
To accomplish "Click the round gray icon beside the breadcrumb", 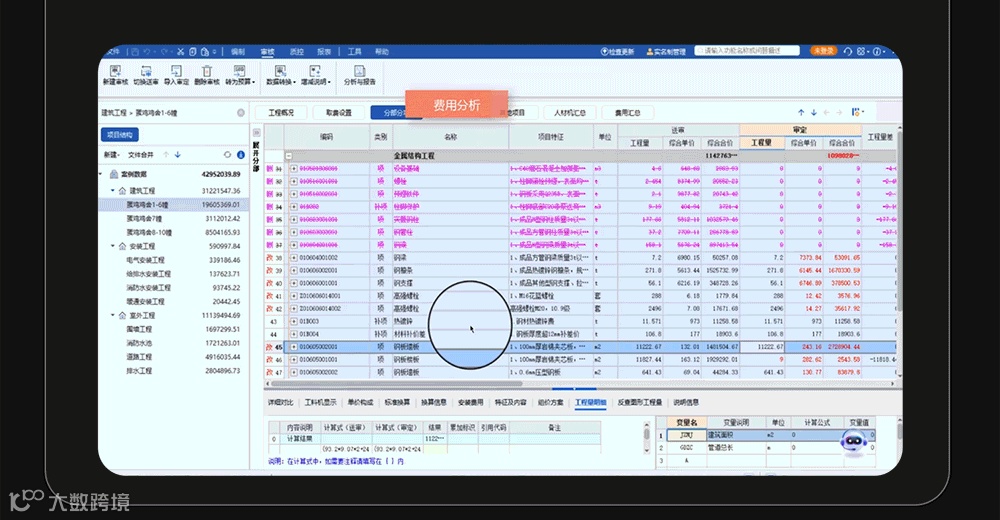I will [x=241, y=113].
